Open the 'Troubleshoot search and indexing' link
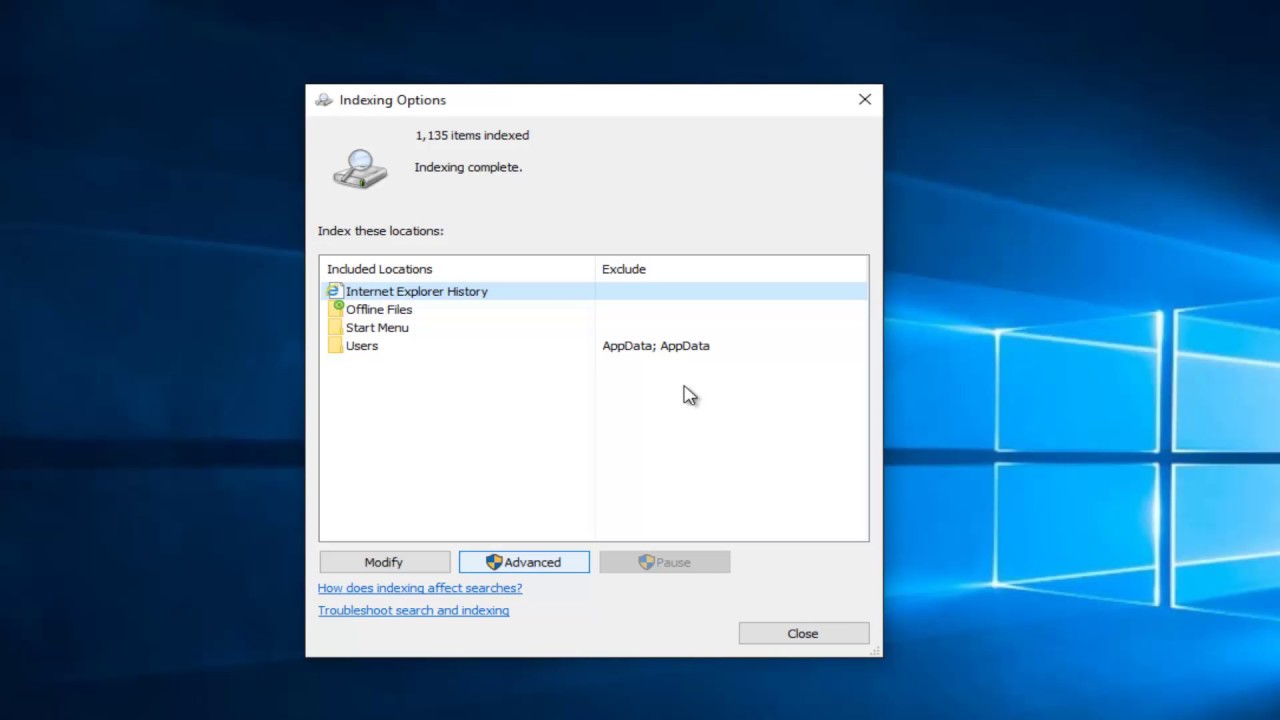The image size is (1280, 720). [413, 610]
